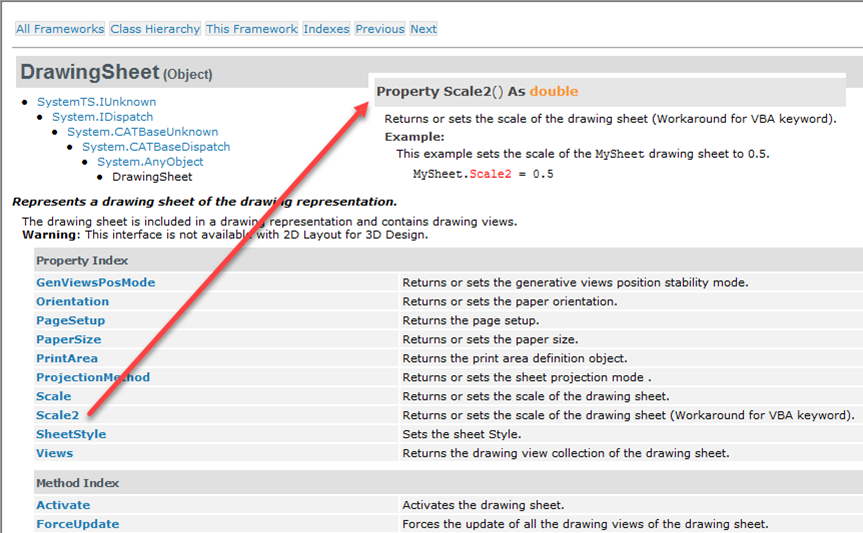
Task: Click the GenViewsPosMode property link
Action: point(96,282)
